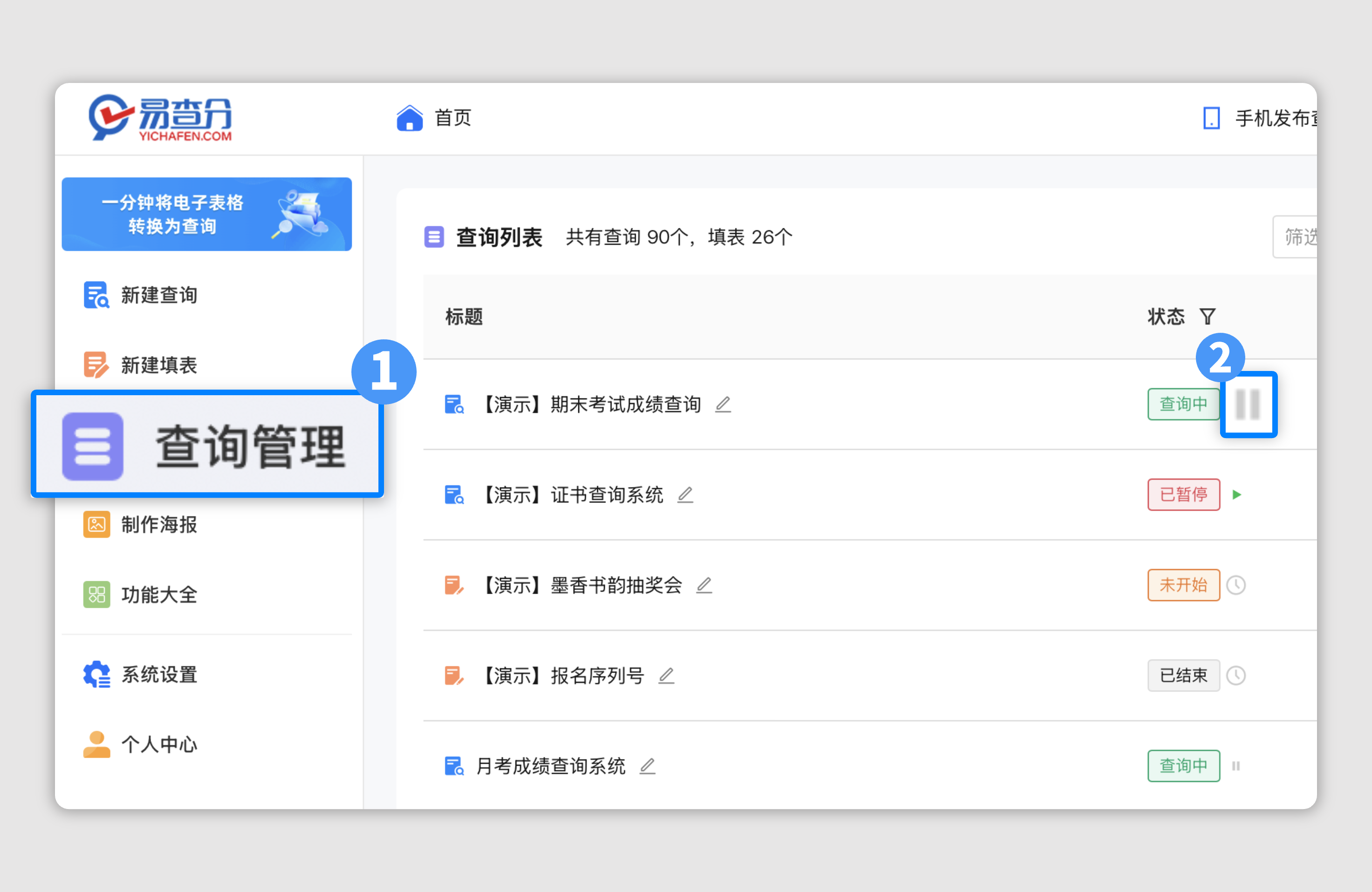Click 查询中 status of 月考成绩查询系统
The width and height of the screenshot is (1372, 892).
click(1183, 766)
